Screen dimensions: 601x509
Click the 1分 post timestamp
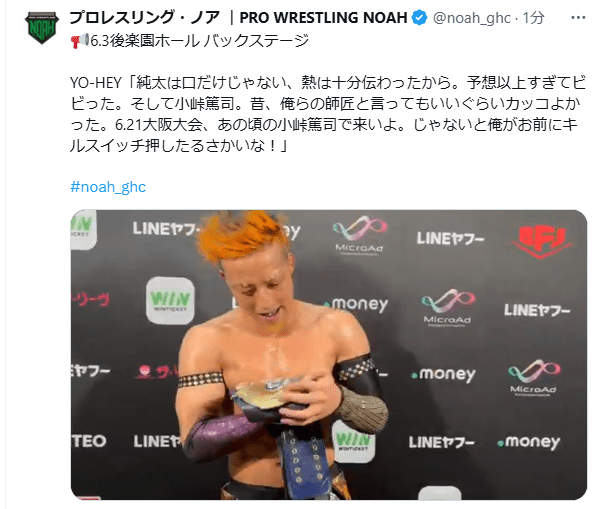click(534, 18)
